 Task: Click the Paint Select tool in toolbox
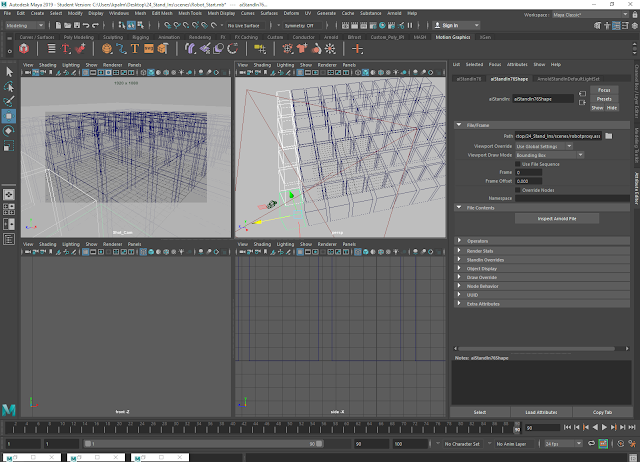tap(8, 101)
